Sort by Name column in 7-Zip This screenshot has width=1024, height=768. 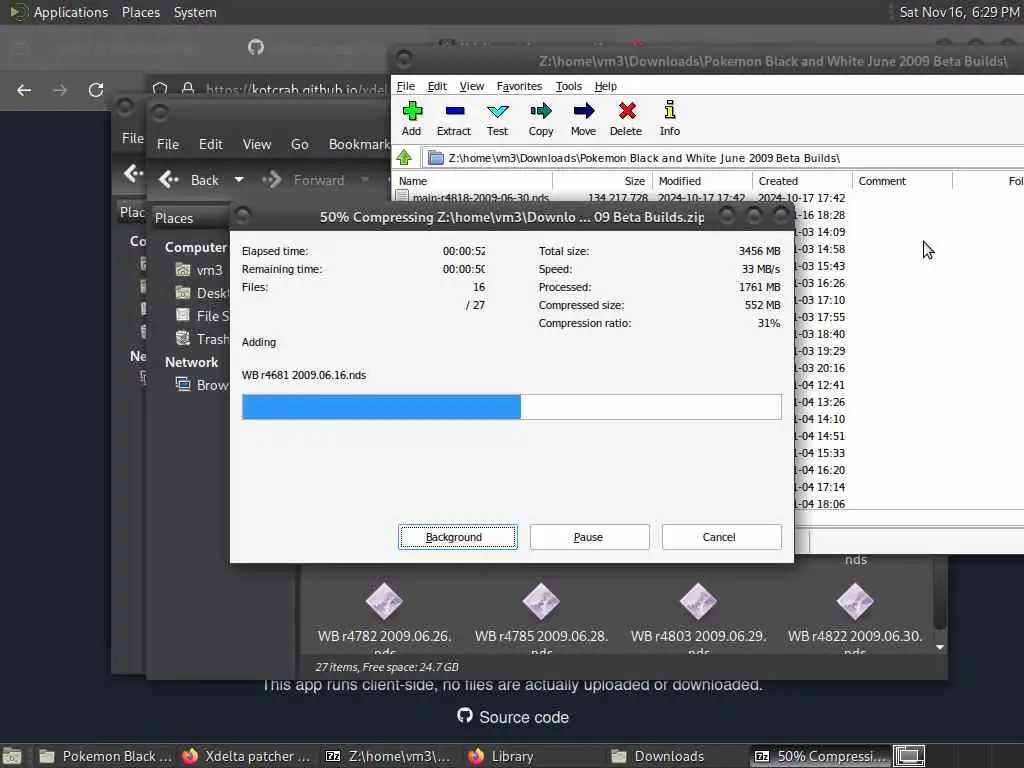coord(473,181)
